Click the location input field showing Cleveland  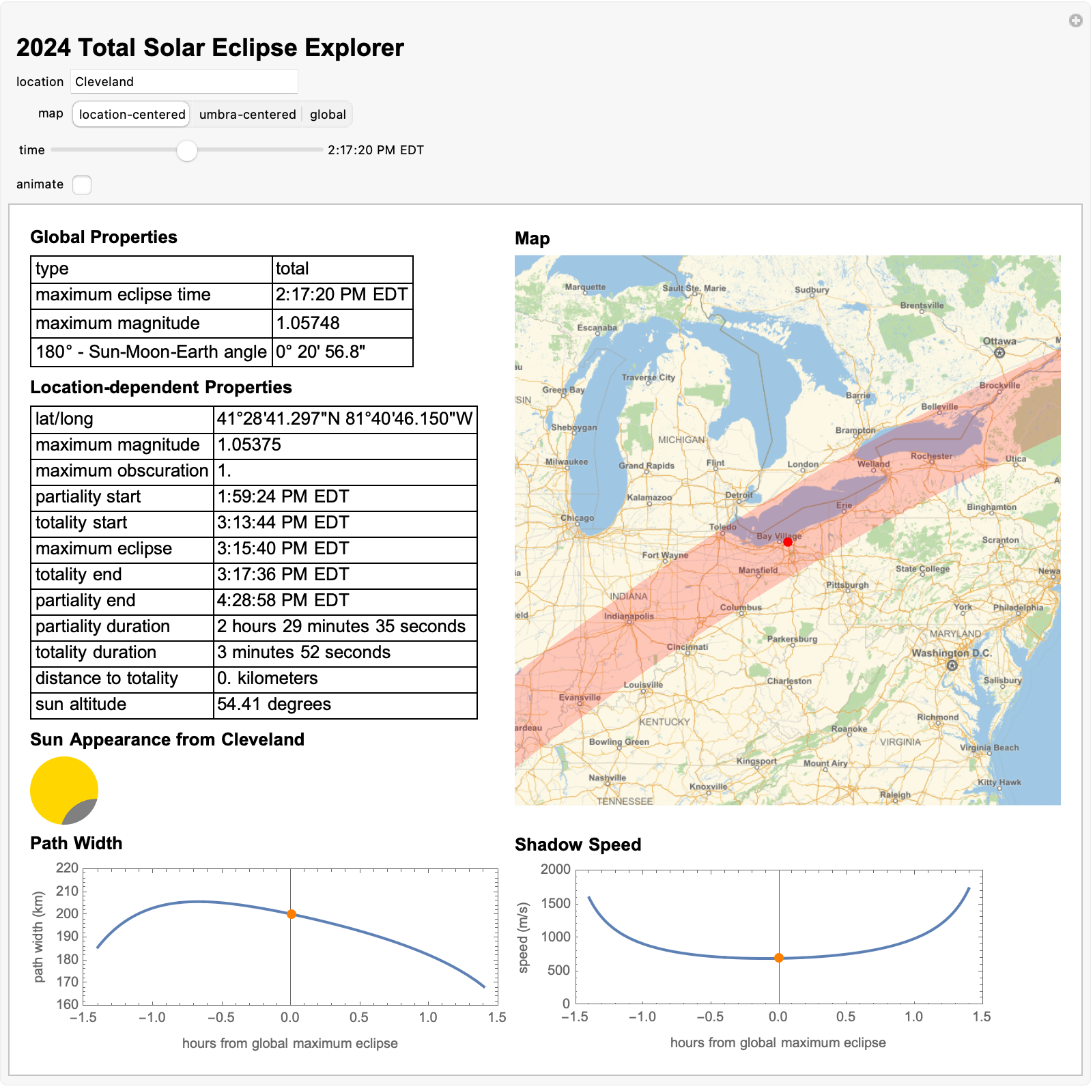(x=184, y=81)
